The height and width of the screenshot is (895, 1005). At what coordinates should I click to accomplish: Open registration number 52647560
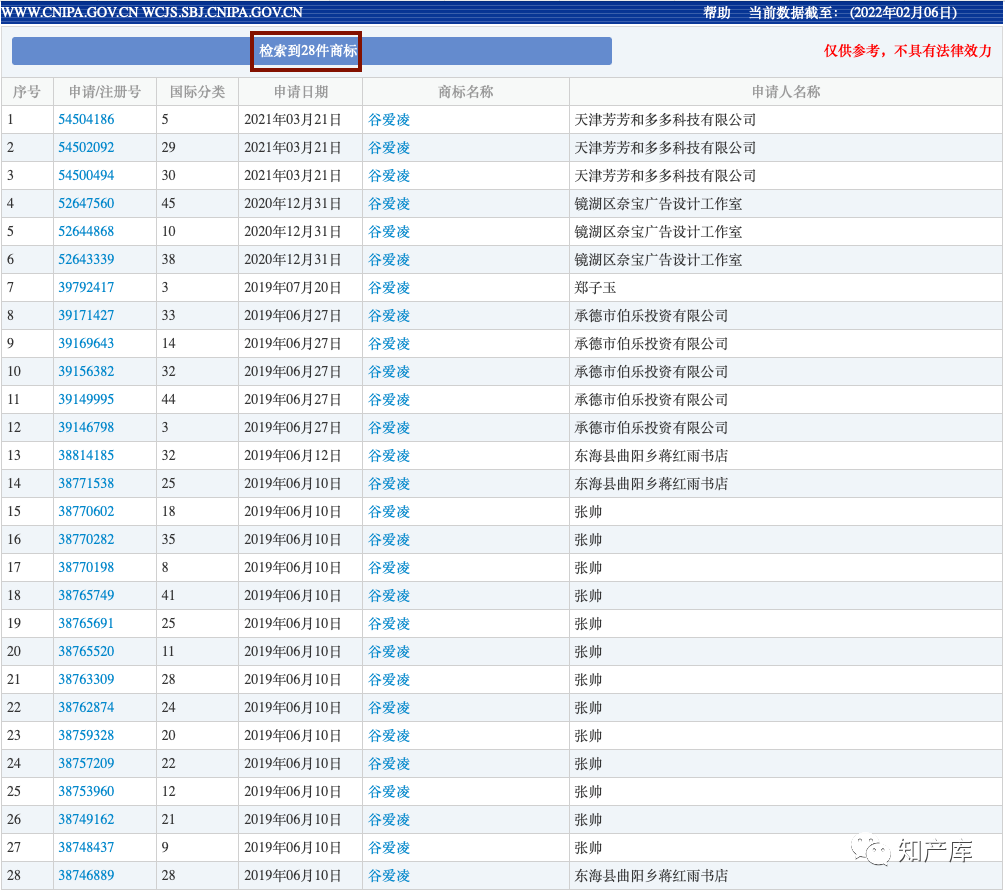(x=86, y=204)
